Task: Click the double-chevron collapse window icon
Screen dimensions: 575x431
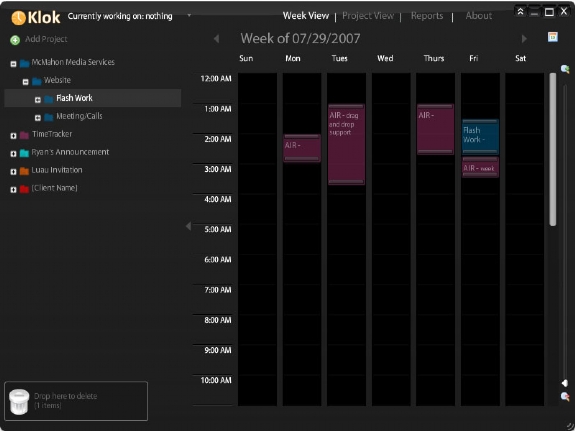Action: 520,12
